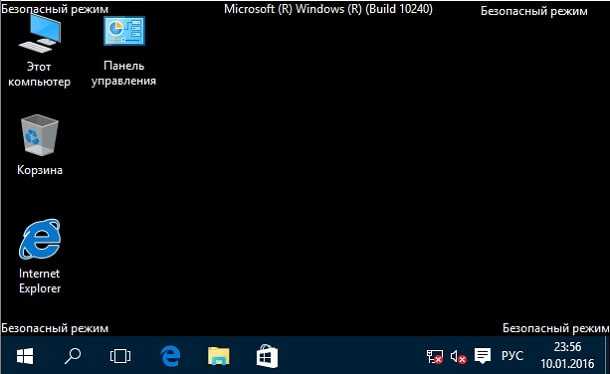Click the Show desktop strip at taskbar end

click(607, 356)
